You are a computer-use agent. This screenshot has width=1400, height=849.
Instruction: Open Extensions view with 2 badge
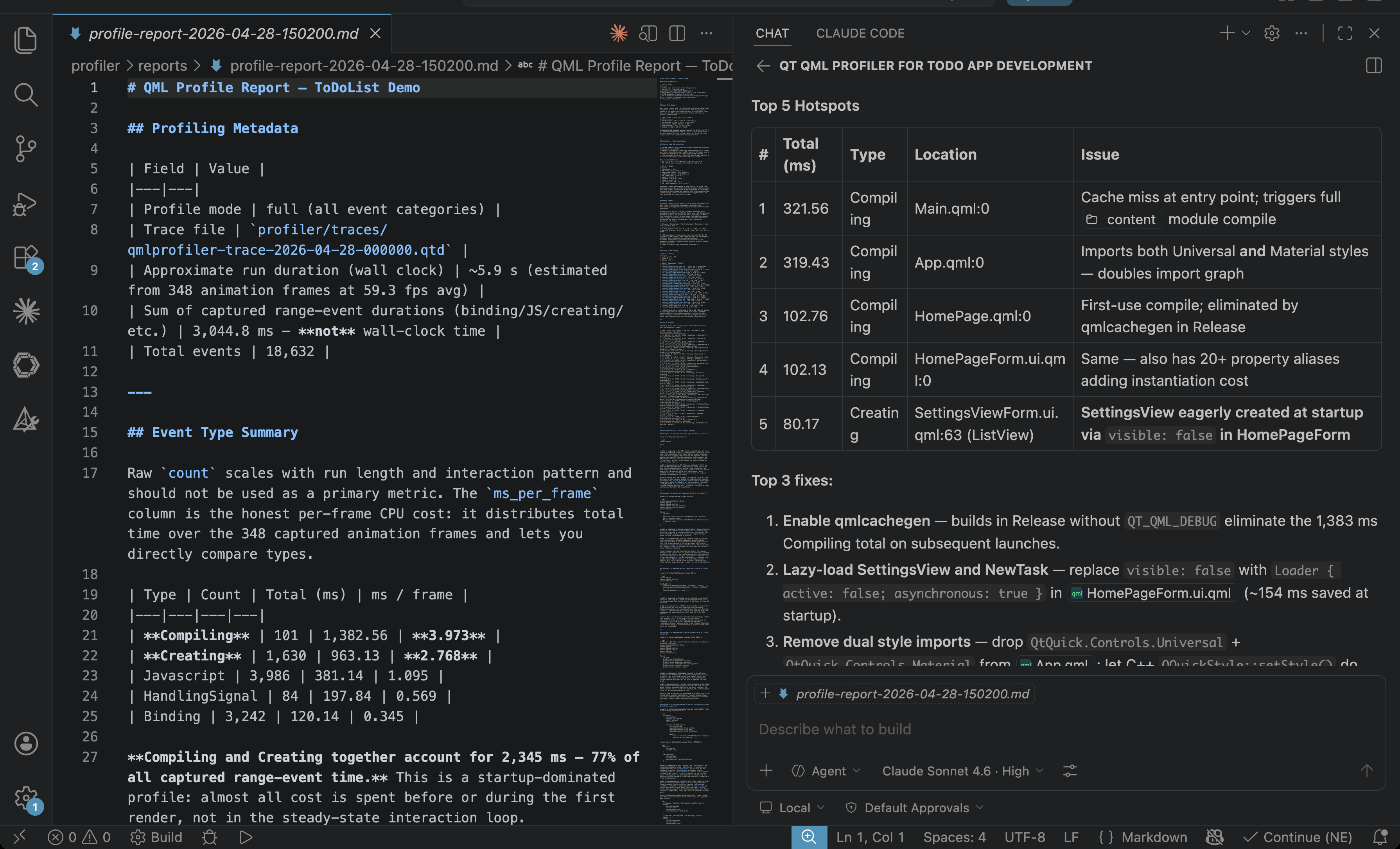pyautogui.click(x=25, y=257)
